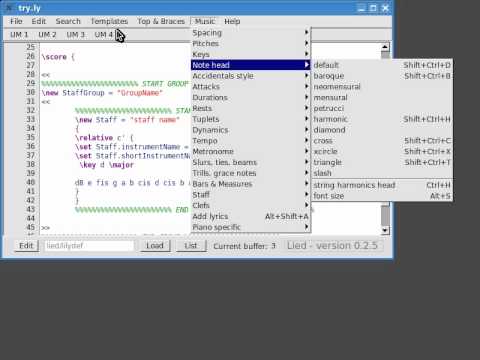
Task: Click the UM 2 toolbar button
Action: [x=47, y=35]
